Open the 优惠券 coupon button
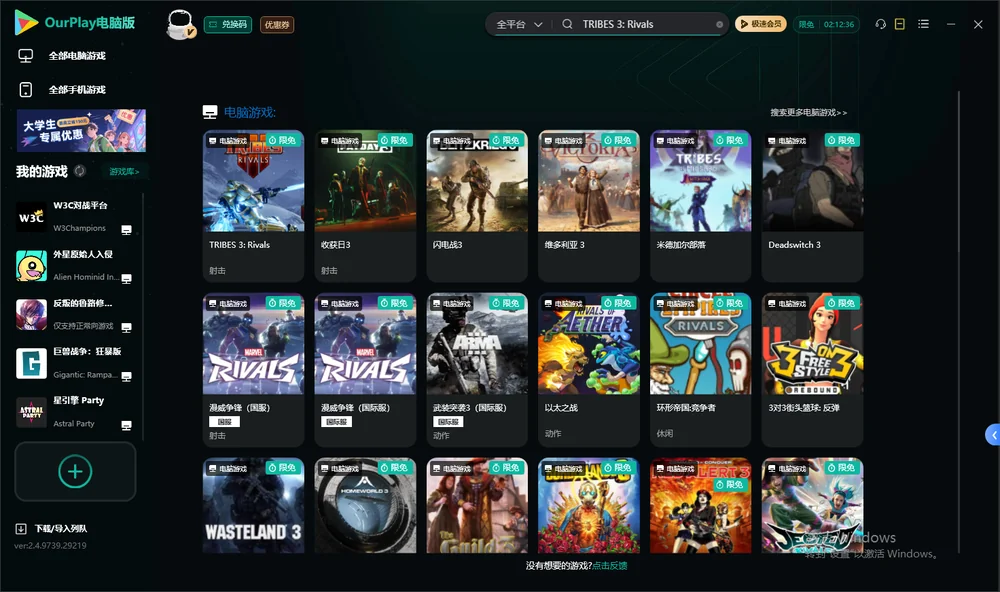The image size is (1000, 592). coord(277,24)
